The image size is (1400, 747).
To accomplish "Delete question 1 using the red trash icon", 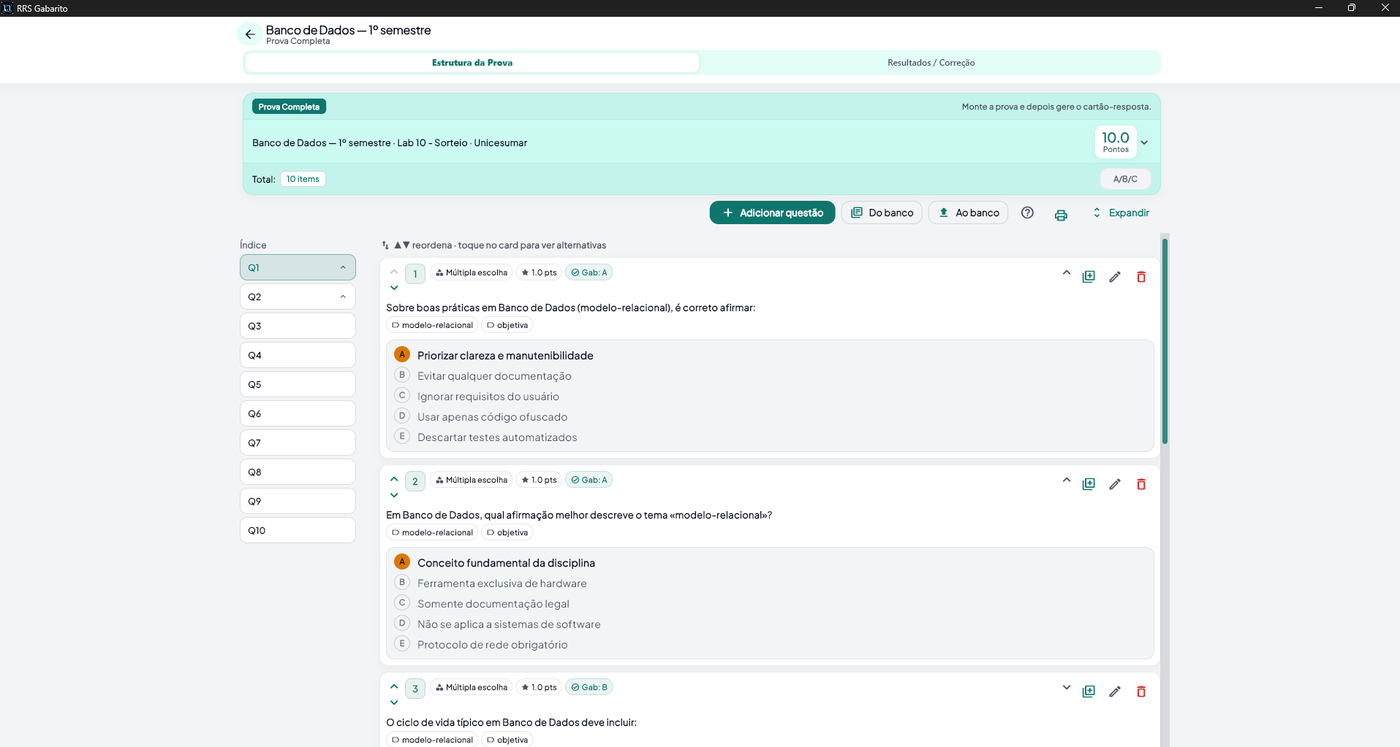I will pyautogui.click(x=1141, y=277).
